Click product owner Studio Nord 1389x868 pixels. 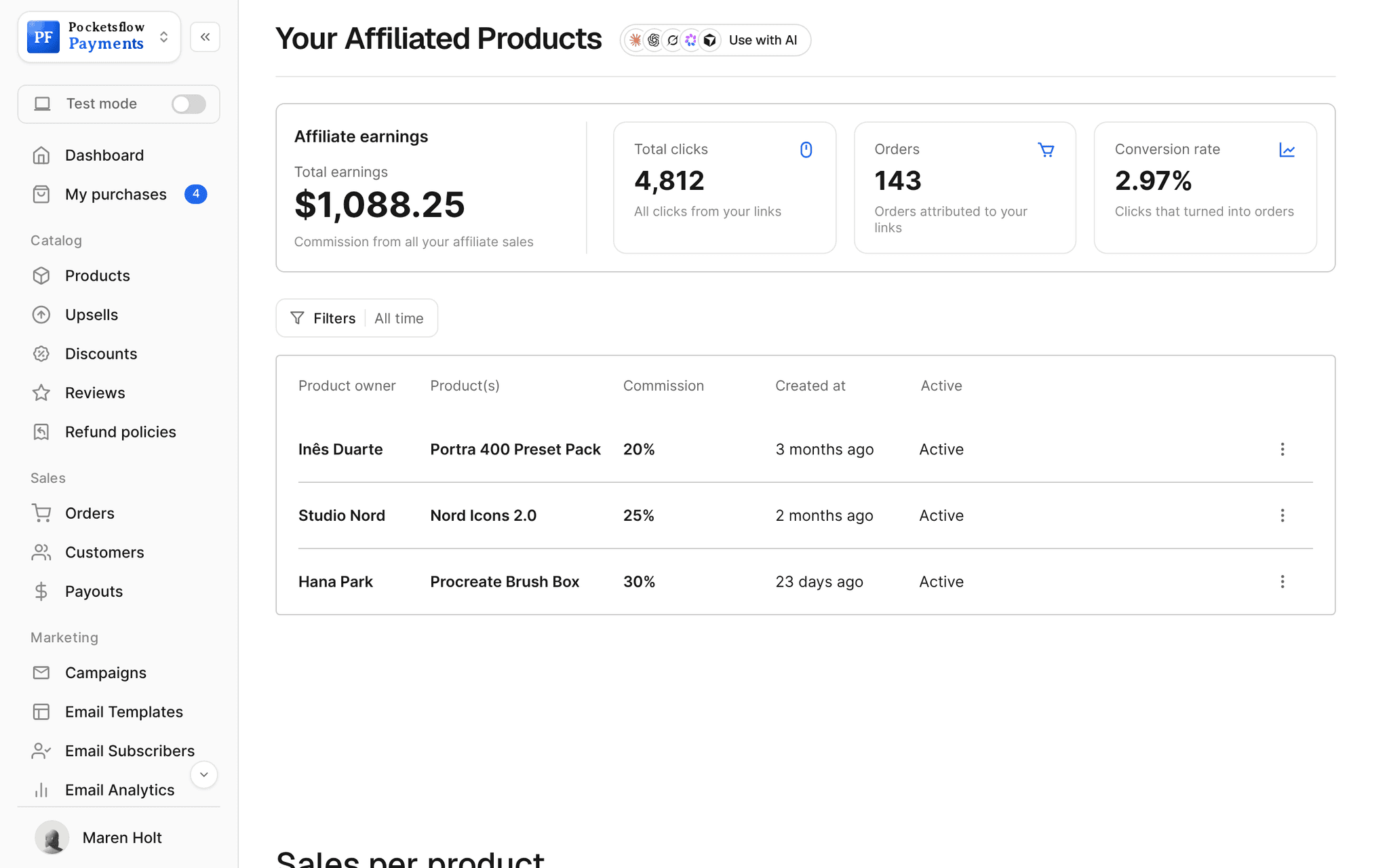coord(342,515)
